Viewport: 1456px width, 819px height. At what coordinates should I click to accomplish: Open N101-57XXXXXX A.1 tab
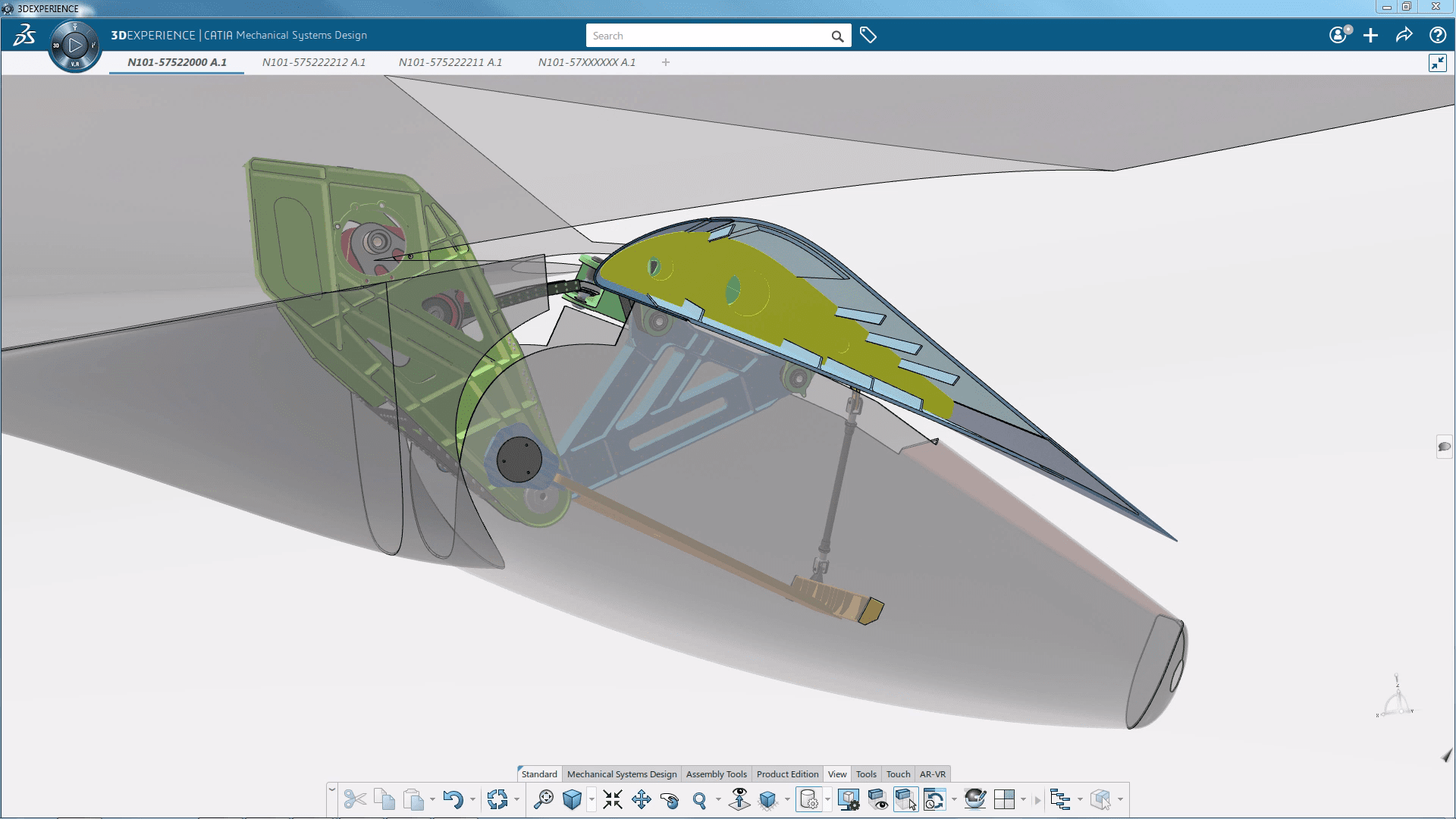[586, 62]
